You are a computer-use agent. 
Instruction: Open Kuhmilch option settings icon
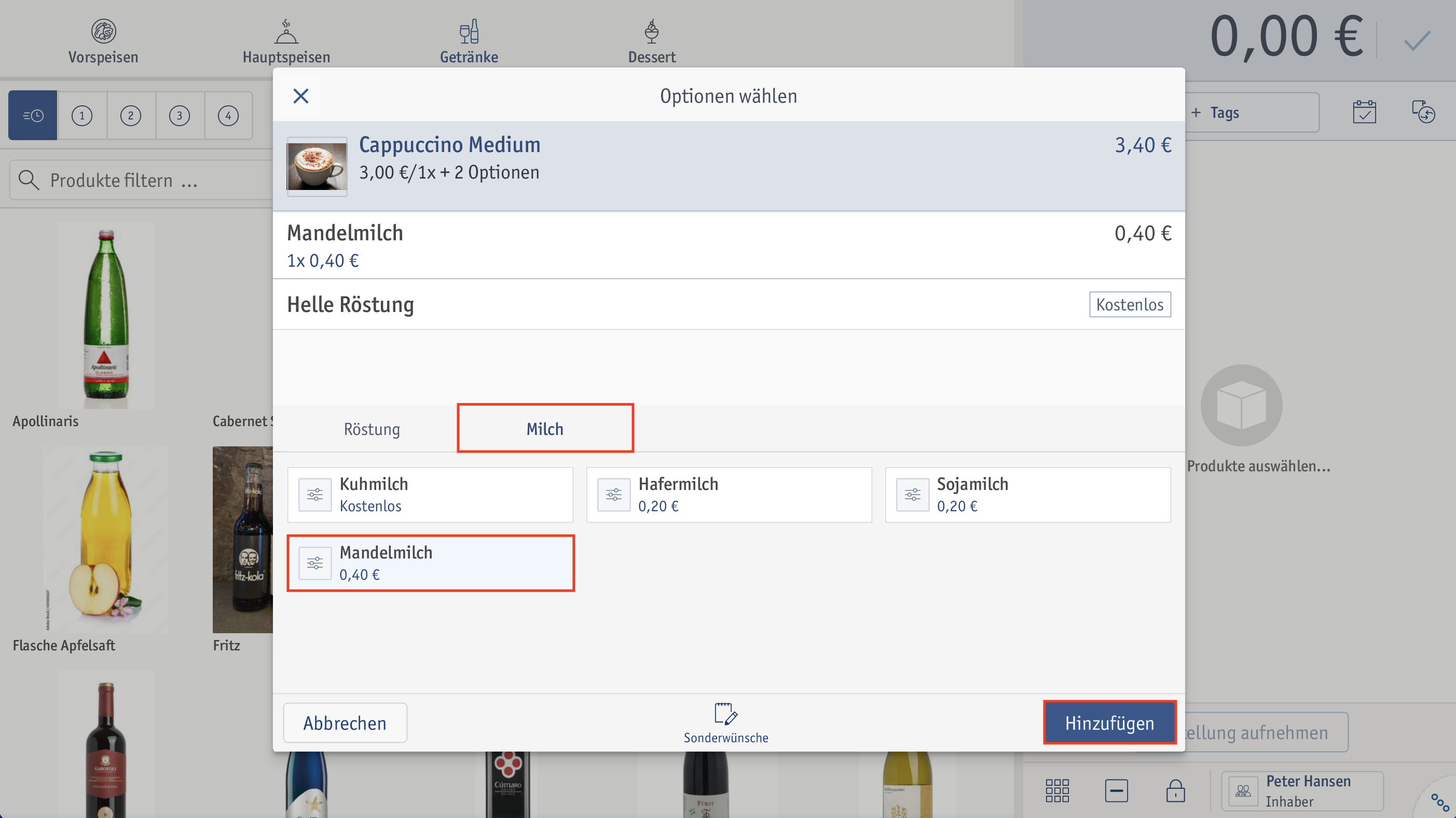pyautogui.click(x=315, y=495)
